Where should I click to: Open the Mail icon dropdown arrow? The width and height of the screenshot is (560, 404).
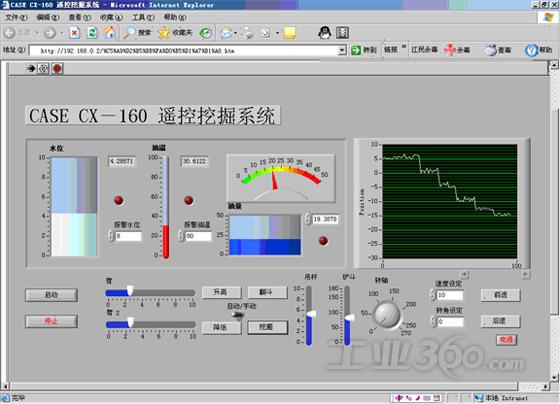pos(235,33)
